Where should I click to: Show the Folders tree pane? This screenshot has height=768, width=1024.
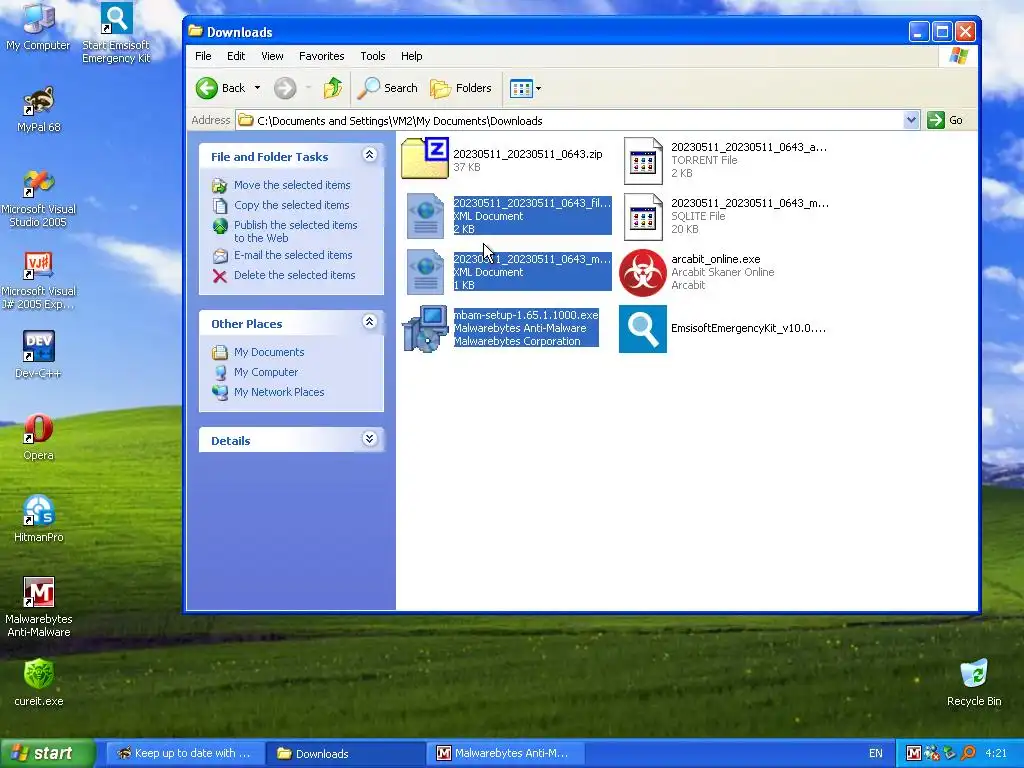pos(461,88)
